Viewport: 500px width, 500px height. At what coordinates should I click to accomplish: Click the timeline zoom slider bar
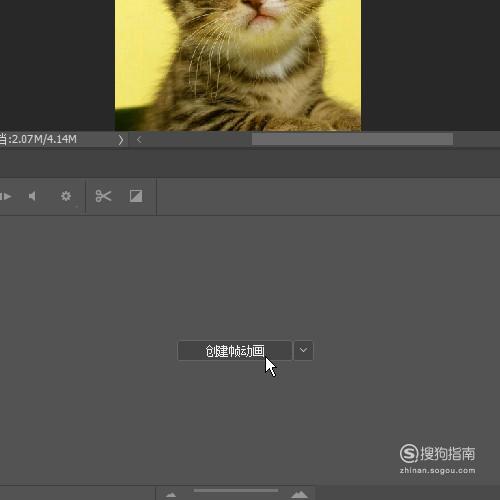pos(236,491)
